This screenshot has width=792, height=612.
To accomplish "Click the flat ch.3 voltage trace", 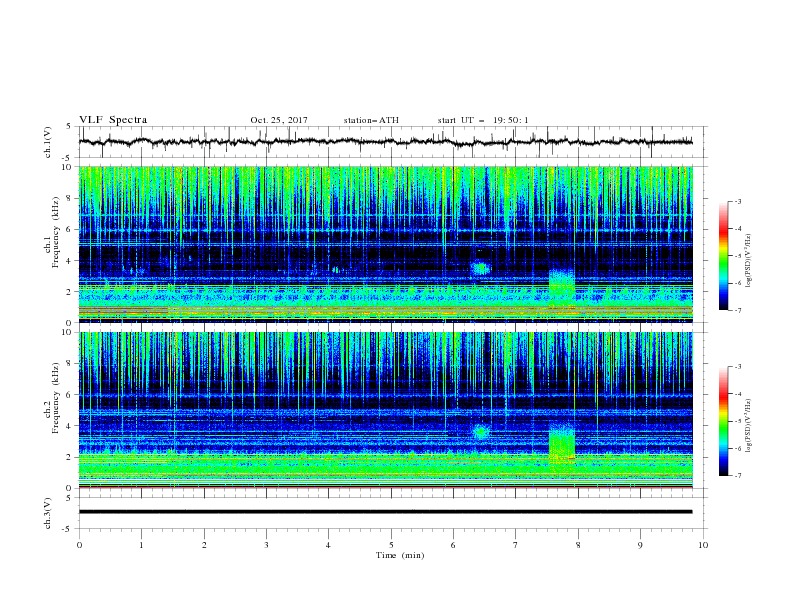I will click(x=385, y=512).
